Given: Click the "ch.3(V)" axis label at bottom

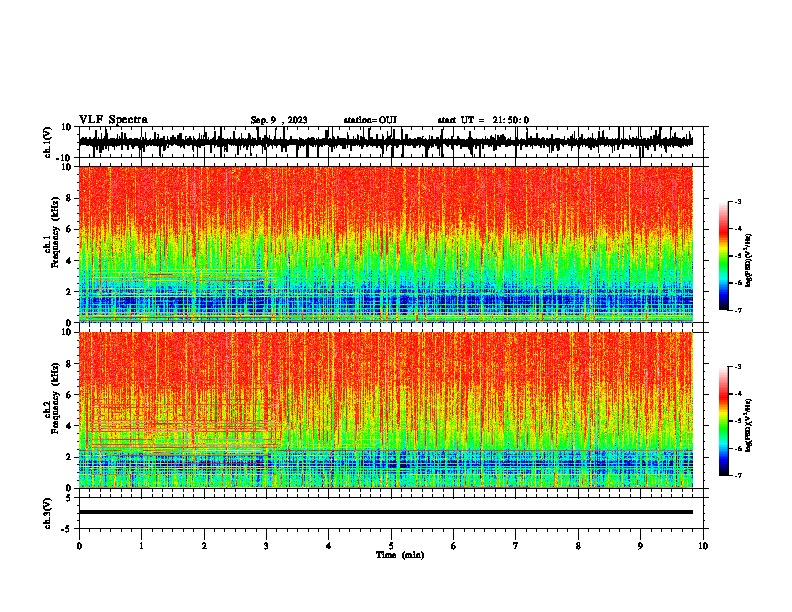Looking at the screenshot, I should coord(48,513).
